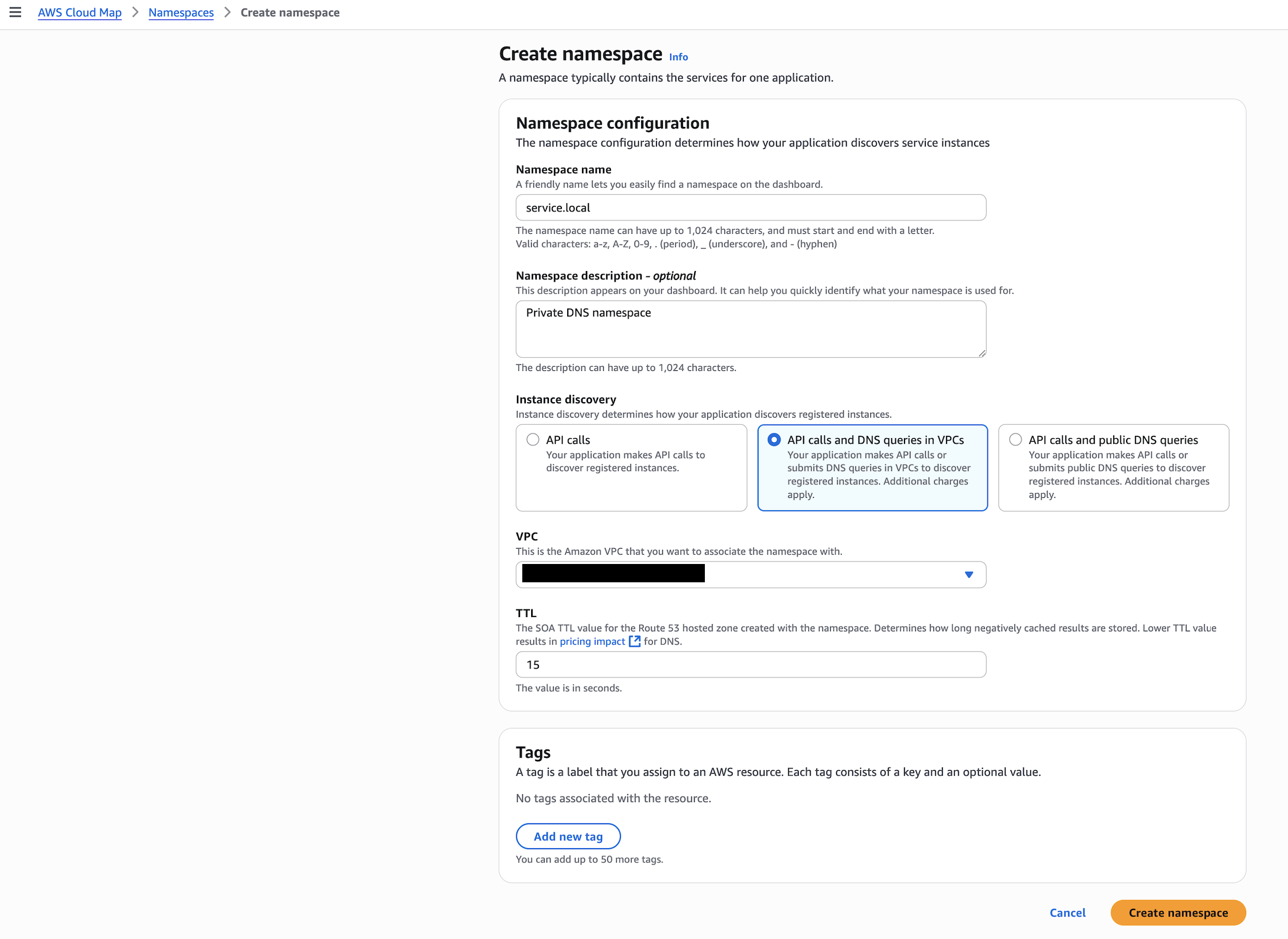Go to AWS Cloud Map breadcrumb

coord(80,12)
